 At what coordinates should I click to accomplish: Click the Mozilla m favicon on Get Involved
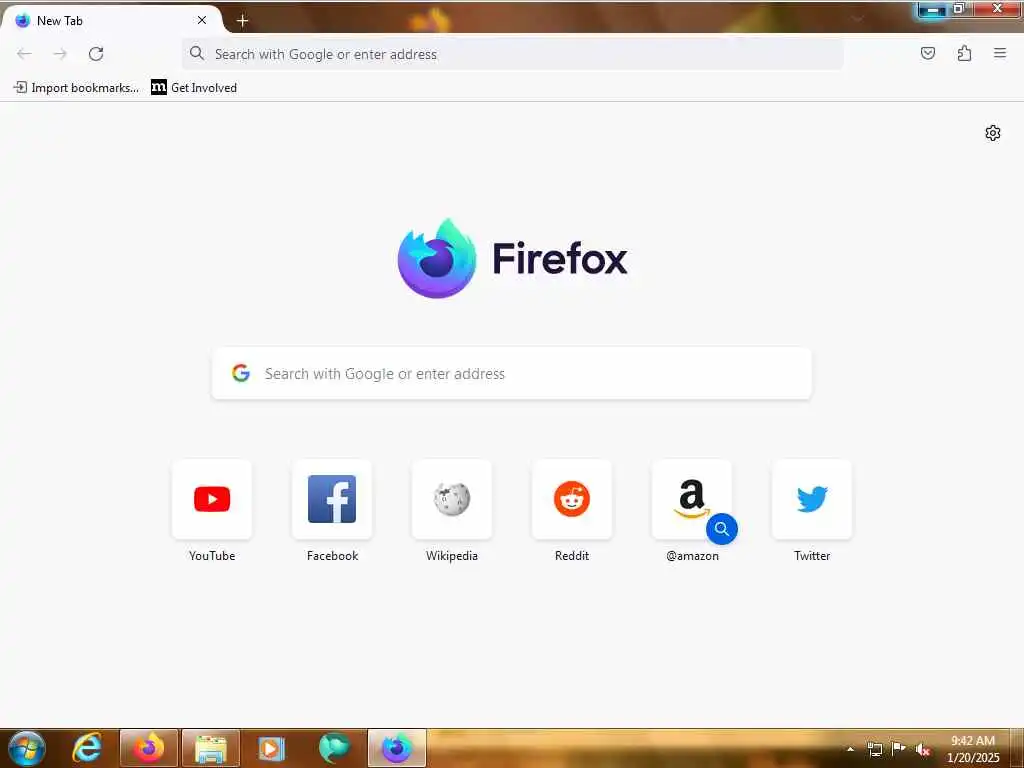click(159, 87)
